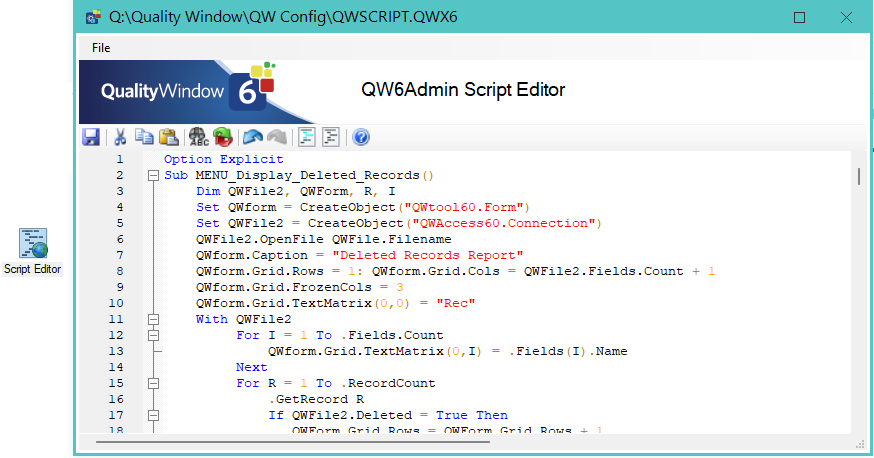Click the greyed Redo arrow icon
Image resolution: width=874 pixels, height=458 pixels.
(277, 137)
